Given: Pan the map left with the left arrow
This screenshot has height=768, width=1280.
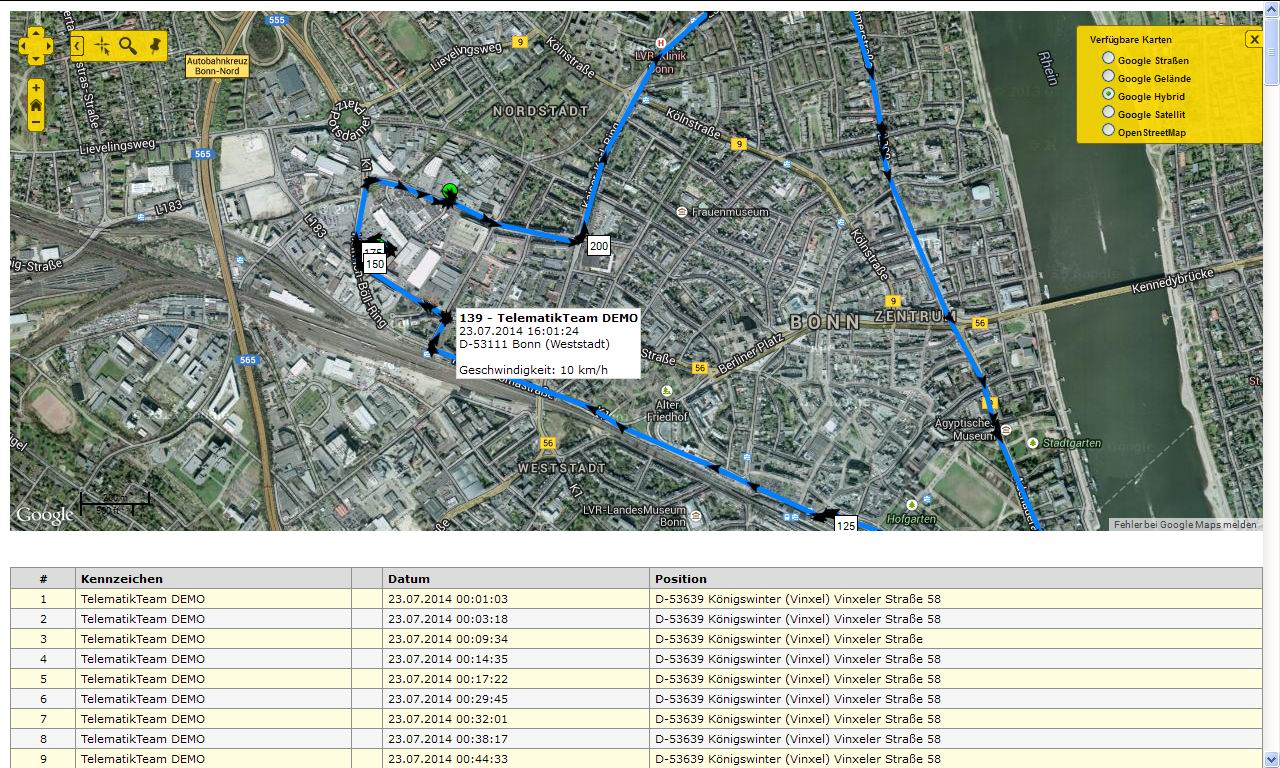Looking at the screenshot, I should (x=24, y=46).
